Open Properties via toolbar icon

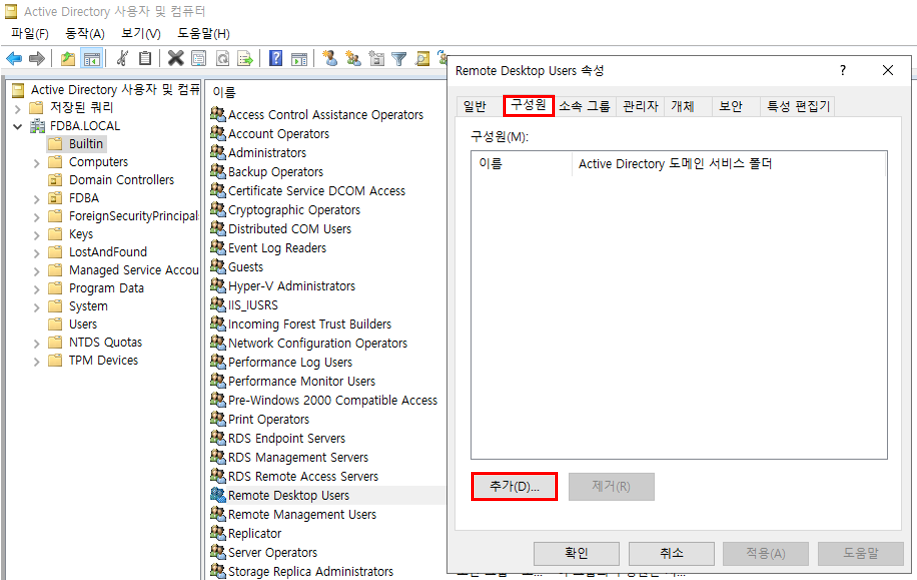point(199,58)
